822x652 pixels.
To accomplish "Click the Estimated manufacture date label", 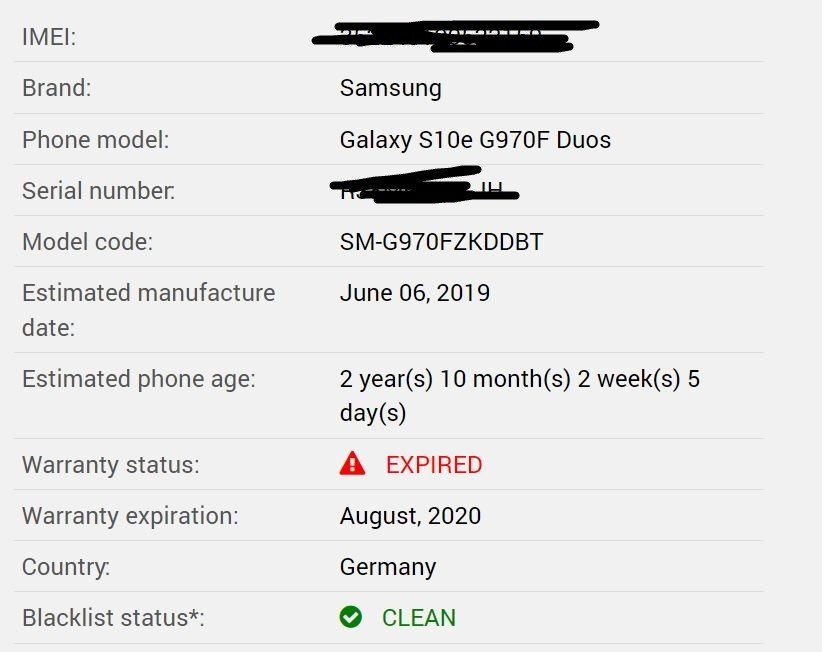I will coord(149,310).
